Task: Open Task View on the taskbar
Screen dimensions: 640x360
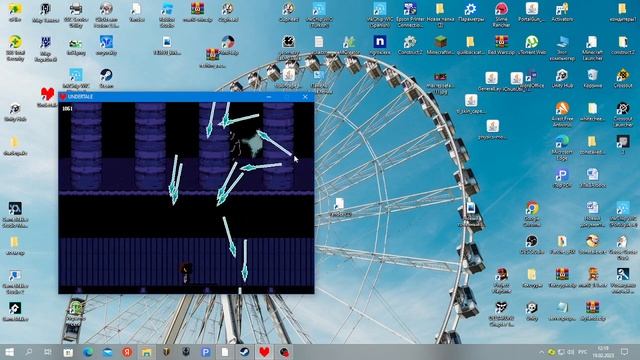Action: coord(48,352)
